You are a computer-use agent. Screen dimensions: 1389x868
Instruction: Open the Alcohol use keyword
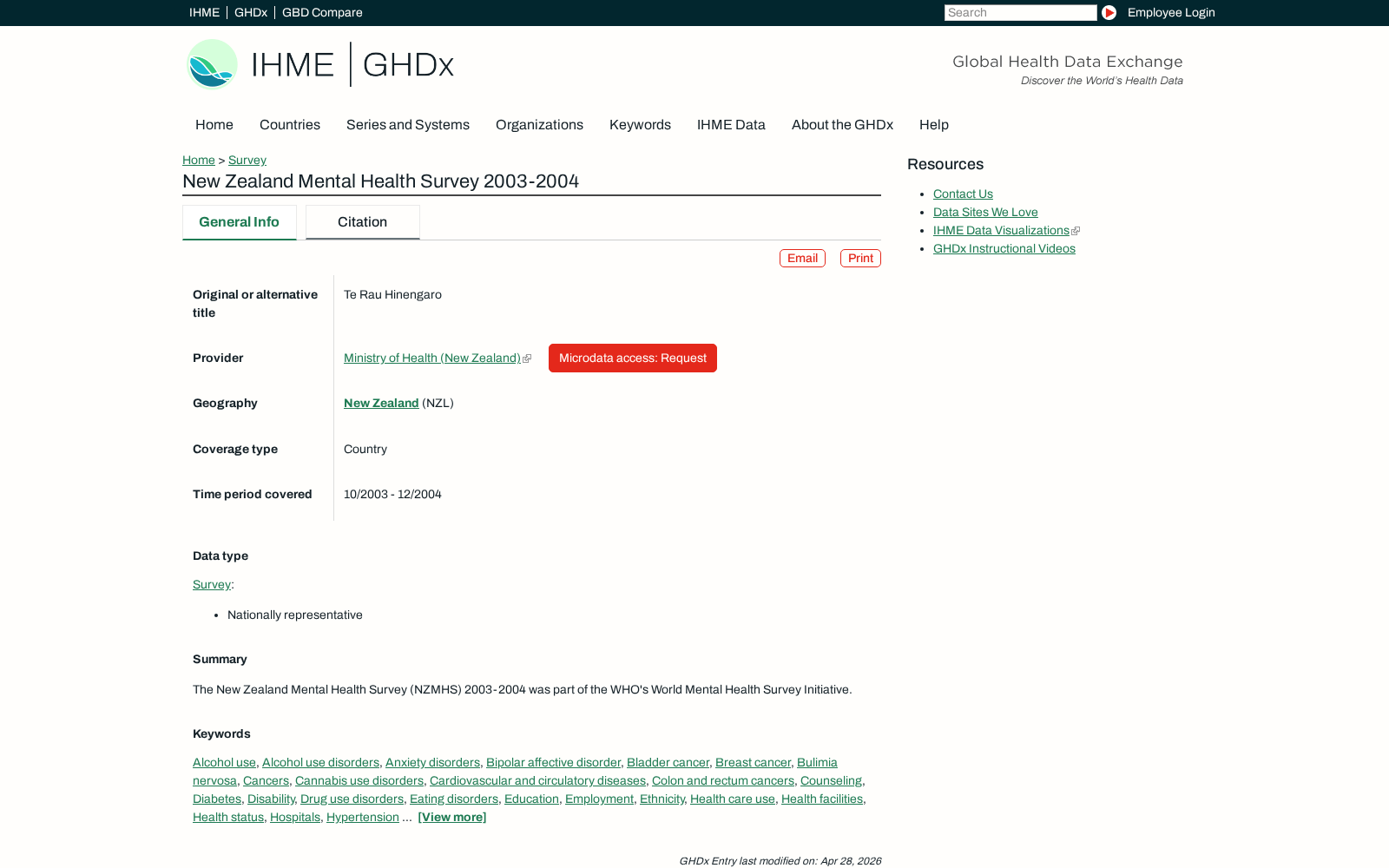tap(224, 762)
